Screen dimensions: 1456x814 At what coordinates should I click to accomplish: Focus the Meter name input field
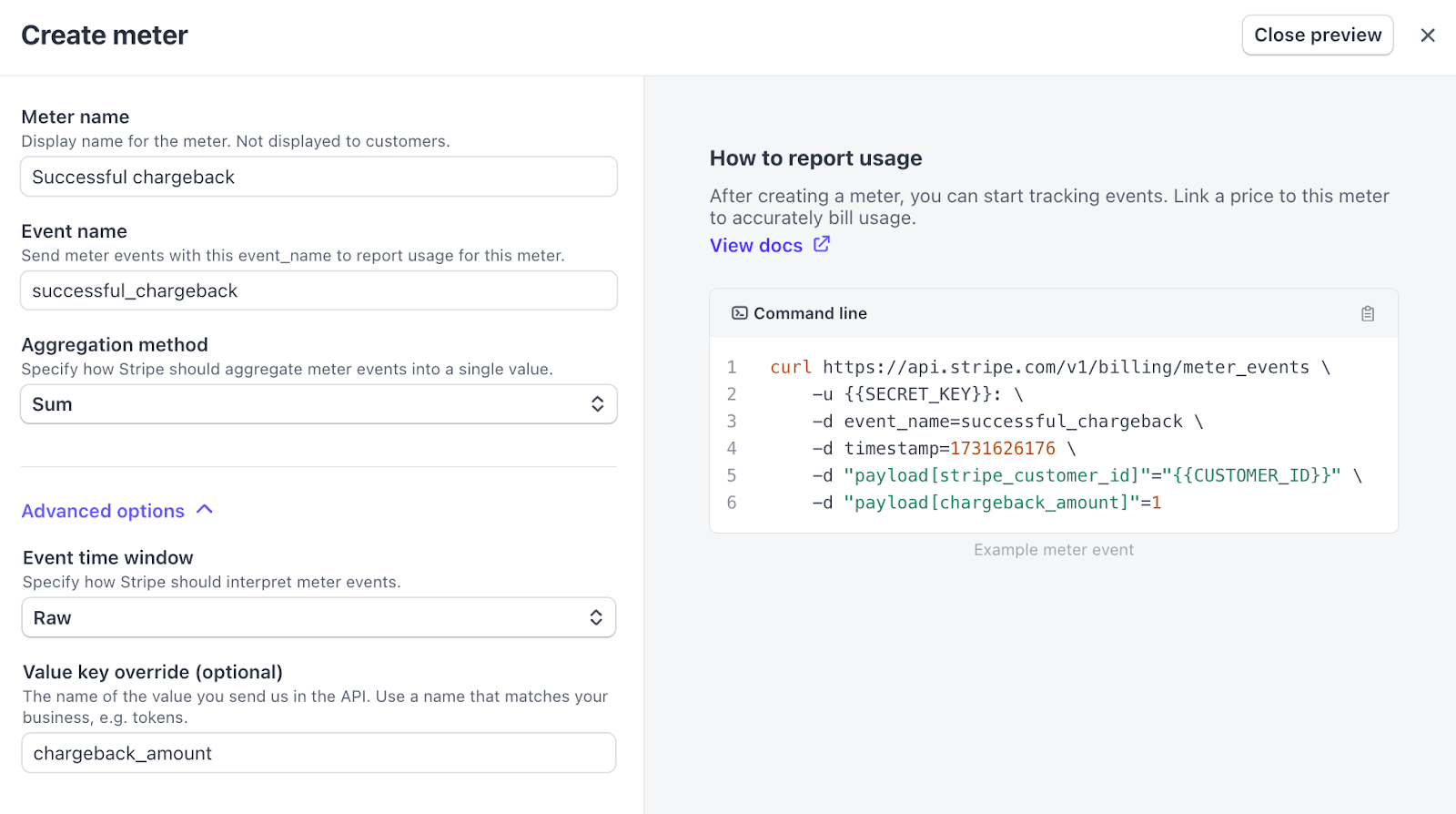pyautogui.click(x=318, y=178)
